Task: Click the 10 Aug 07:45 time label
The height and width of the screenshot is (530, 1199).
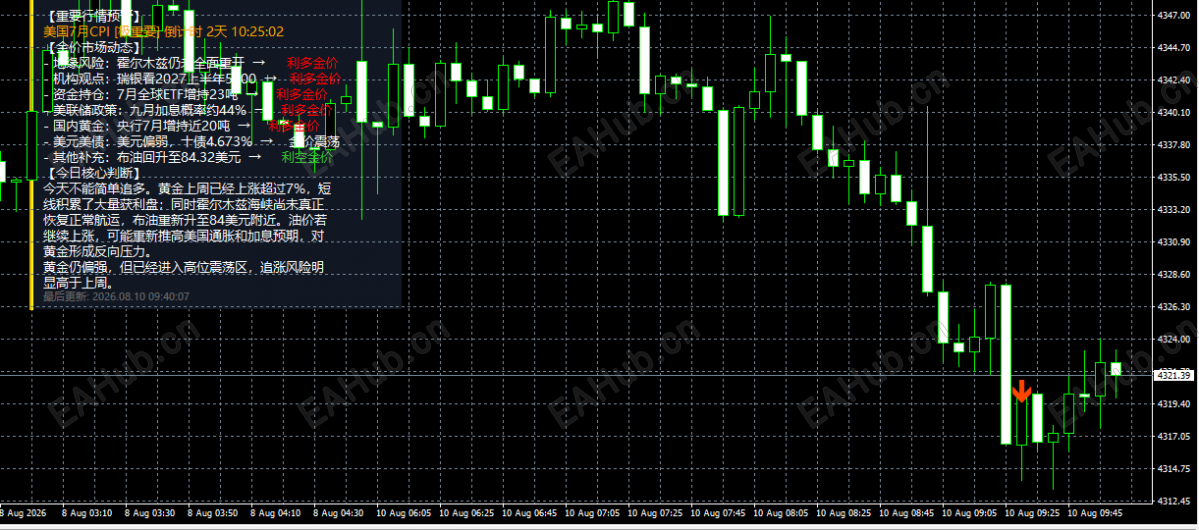Action: pyautogui.click(x=718, y=512)
